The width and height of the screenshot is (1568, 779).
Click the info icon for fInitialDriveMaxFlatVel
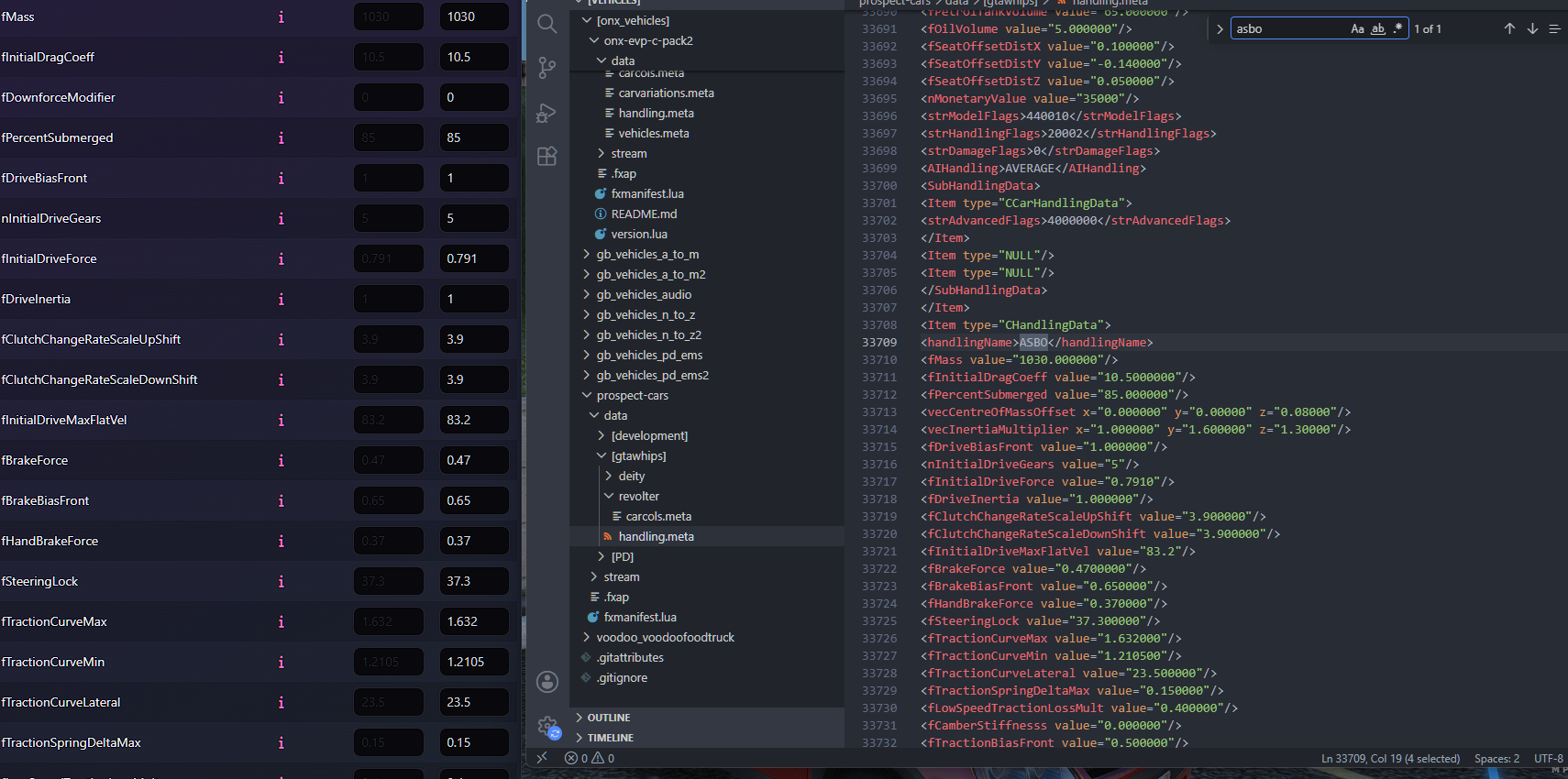point(281,420)
